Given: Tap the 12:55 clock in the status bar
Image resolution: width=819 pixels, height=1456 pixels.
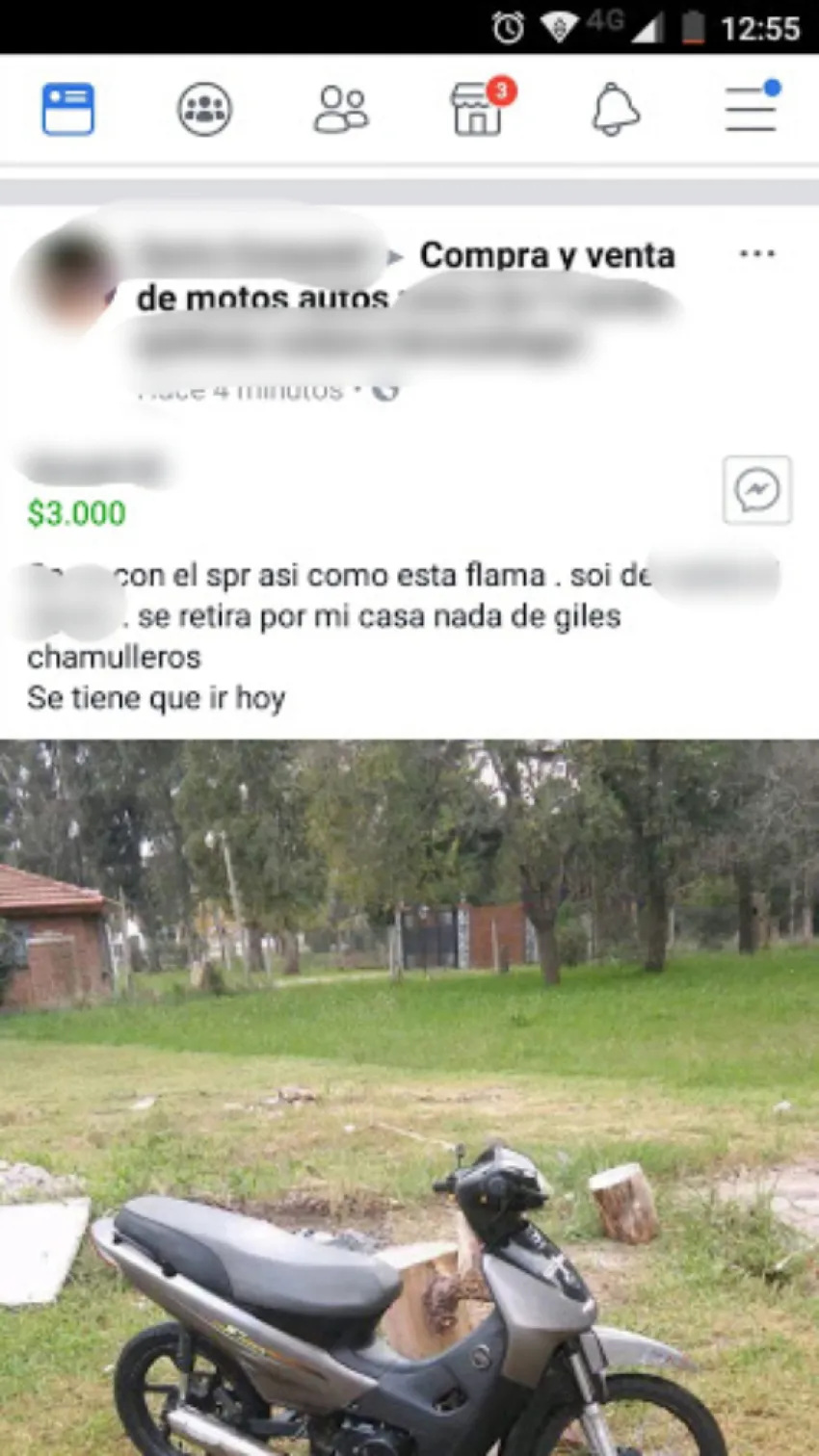Looking at the screenshot, I should click(x=761, y=28).
